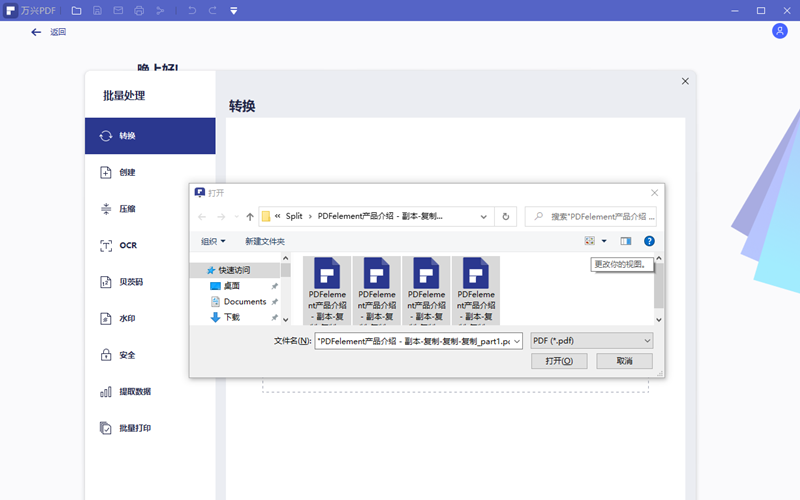Expand the address path history dropdown
Image resolution: width=800 pixels, height=500 pixels.
tap(484, 216)
